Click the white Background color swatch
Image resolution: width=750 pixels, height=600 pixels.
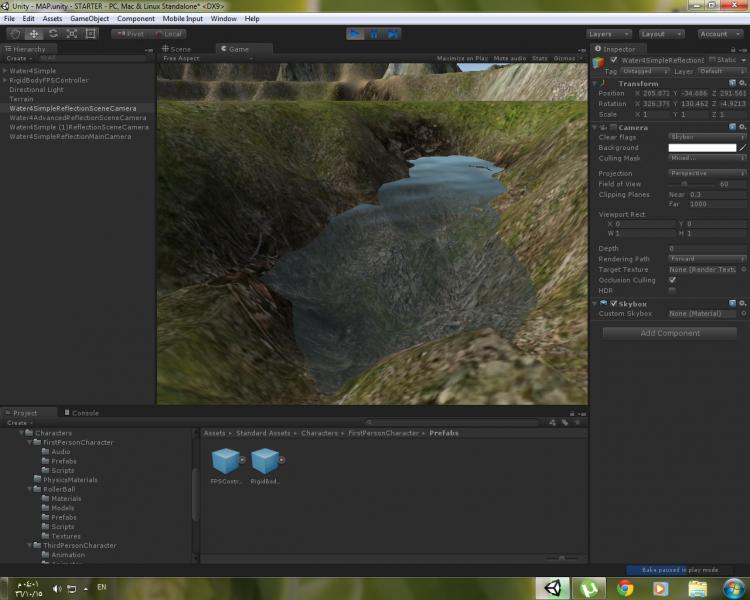coord(701,148)
